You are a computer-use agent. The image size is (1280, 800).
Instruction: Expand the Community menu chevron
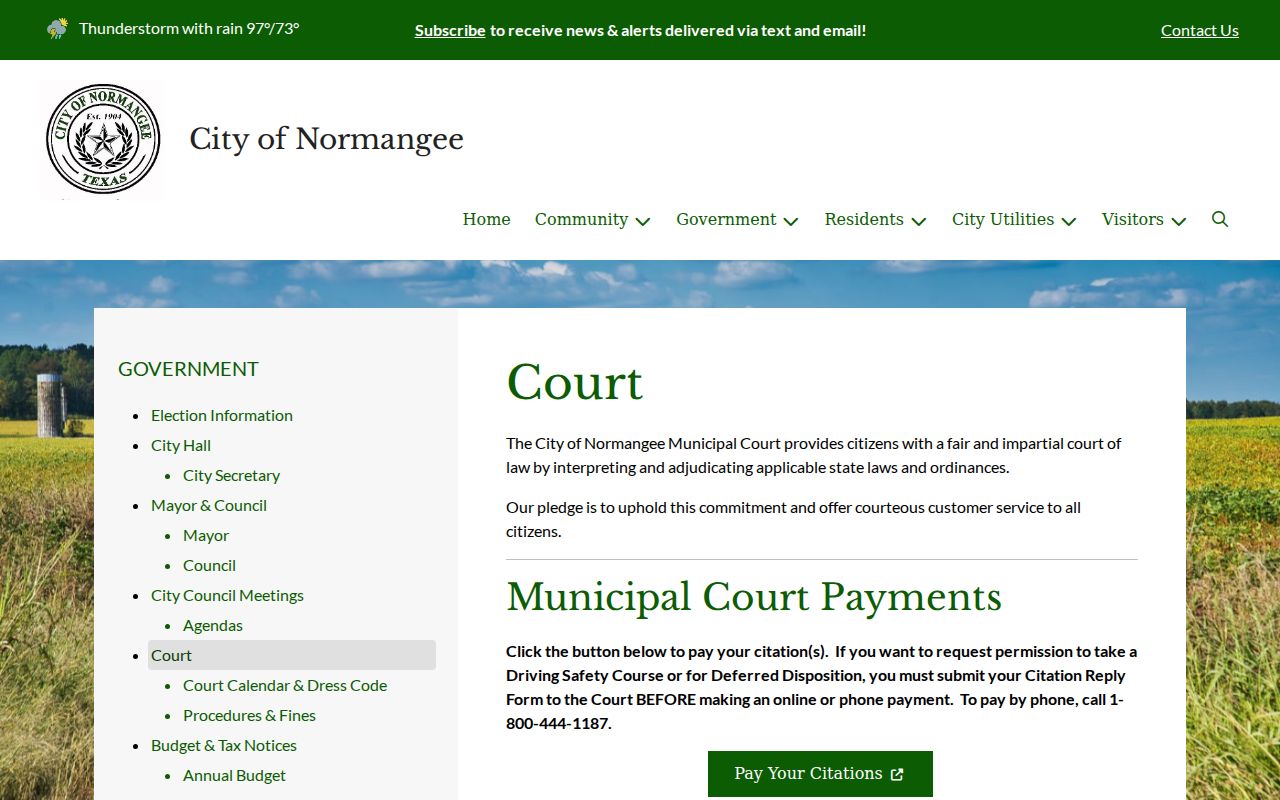click(643, 221)
